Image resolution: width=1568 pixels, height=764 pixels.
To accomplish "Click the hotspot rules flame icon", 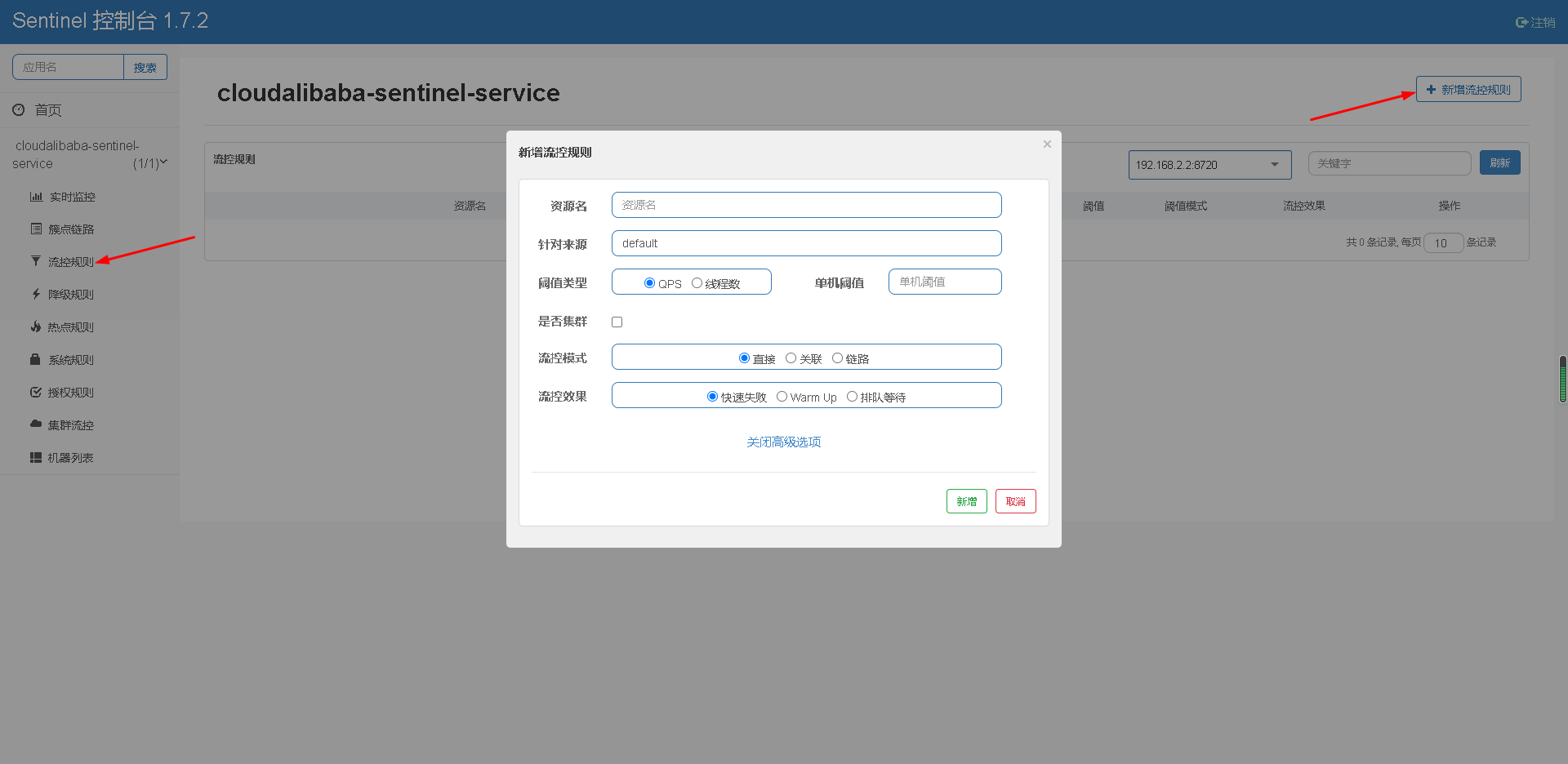I will click(x=36, y=326).
